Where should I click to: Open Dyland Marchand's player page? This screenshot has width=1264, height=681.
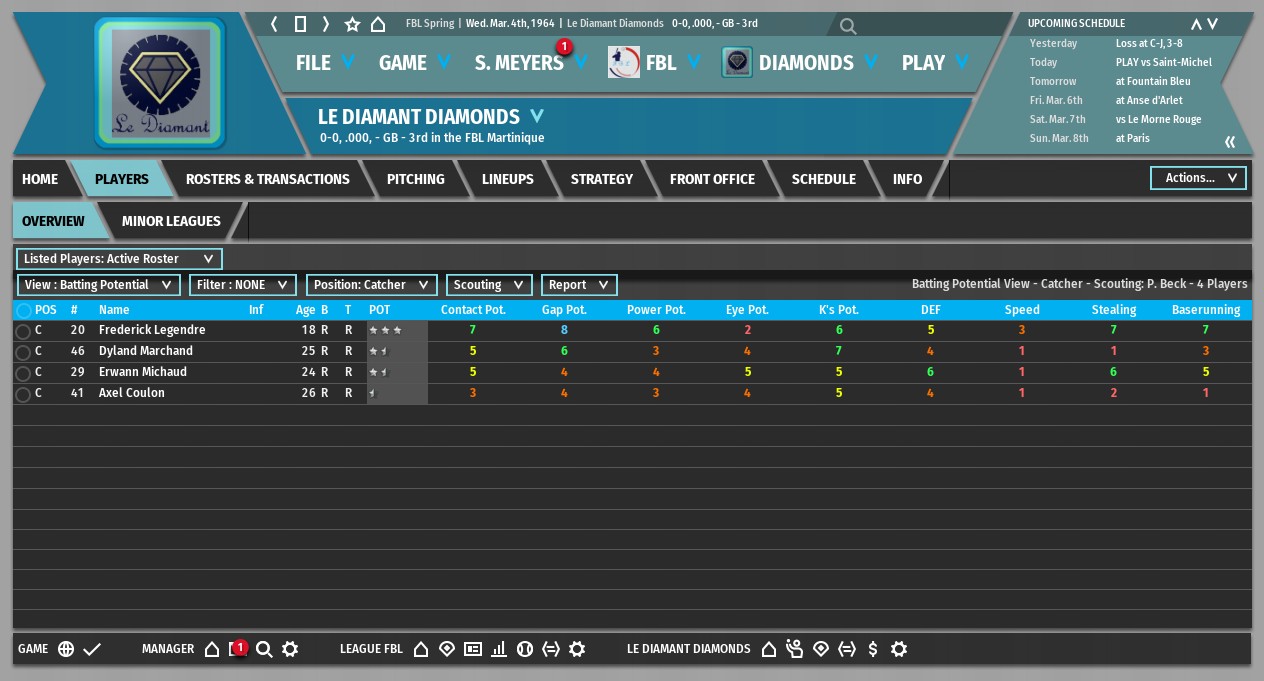pos(145,351)
